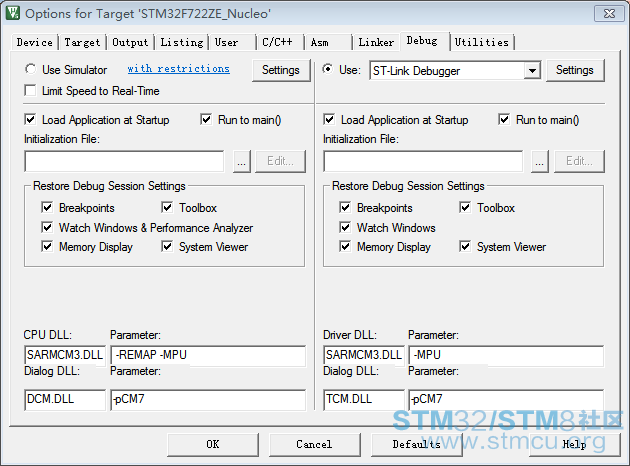Browse for simulator initialization file
Viewport: 630px width, 466px height.
[x=241, y=161]
